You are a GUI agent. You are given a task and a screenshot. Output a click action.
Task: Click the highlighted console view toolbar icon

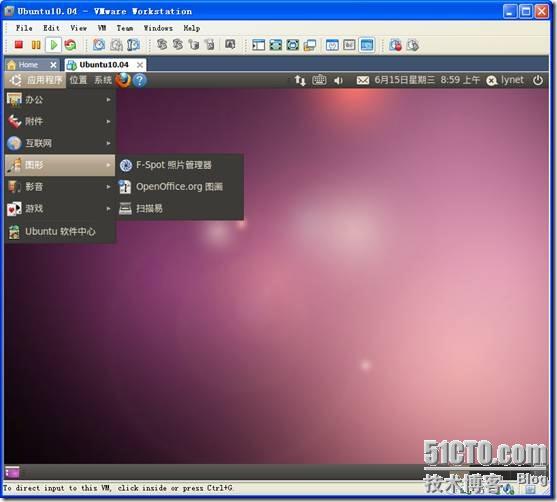tap(367, 45)
